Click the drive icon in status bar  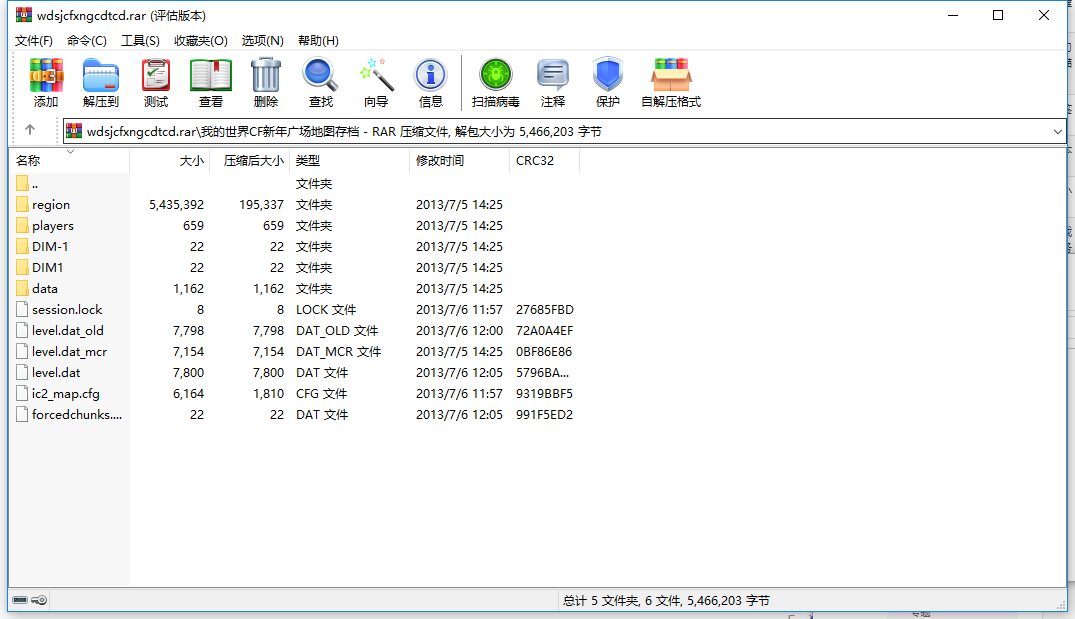[x=20, y=600]
